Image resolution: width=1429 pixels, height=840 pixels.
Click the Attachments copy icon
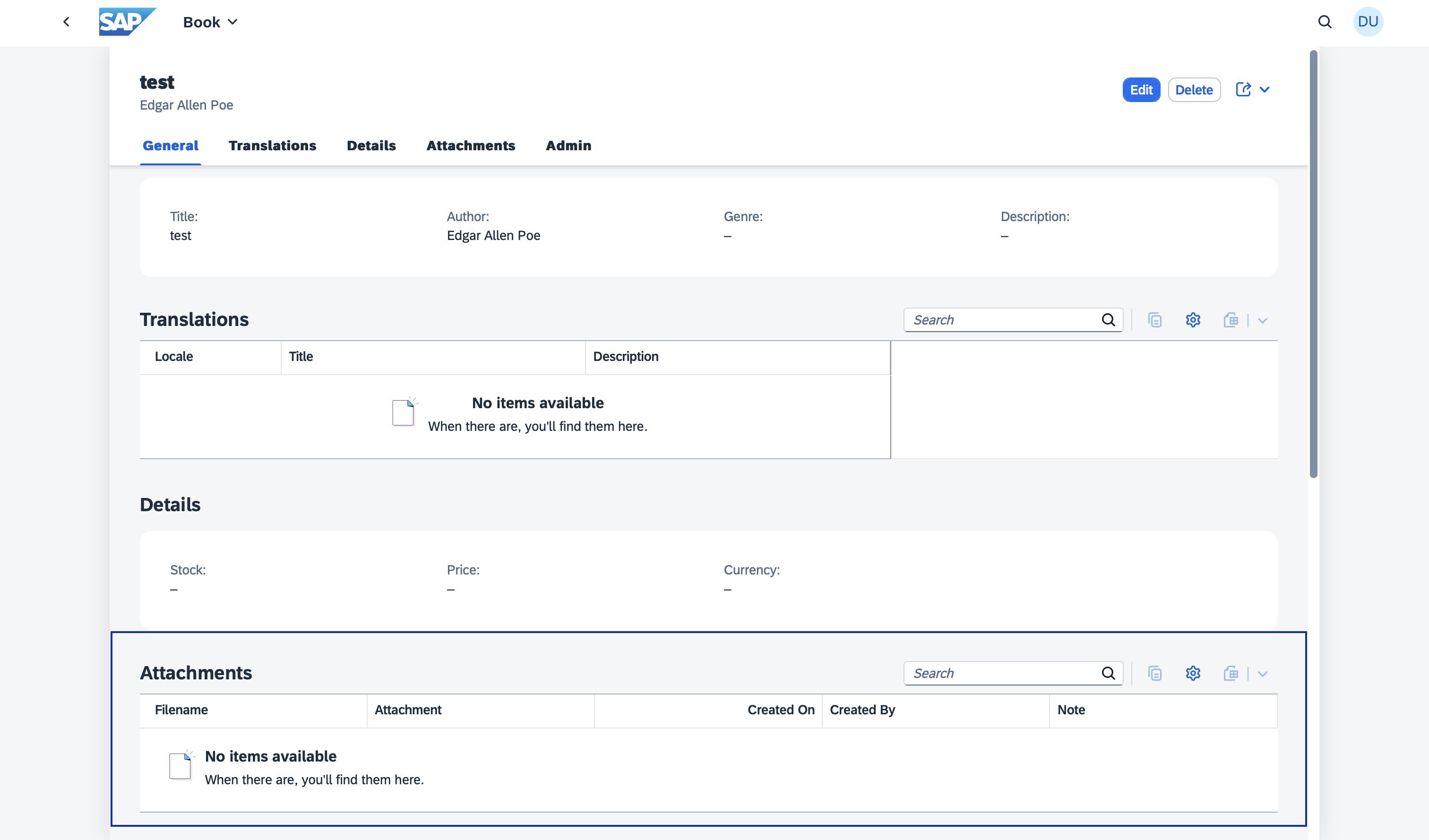pos(1154,673)
